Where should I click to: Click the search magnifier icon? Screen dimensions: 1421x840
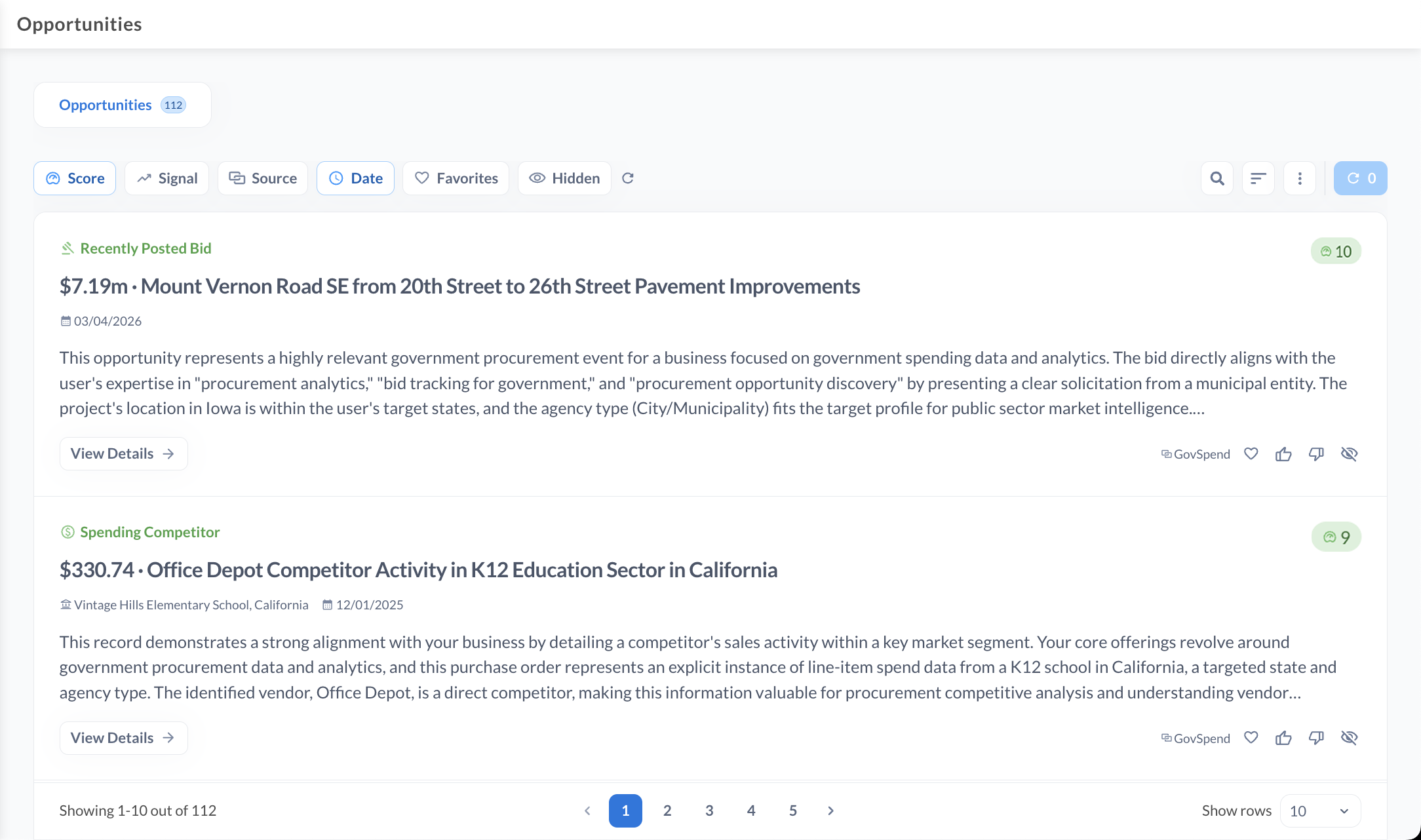1217,178
